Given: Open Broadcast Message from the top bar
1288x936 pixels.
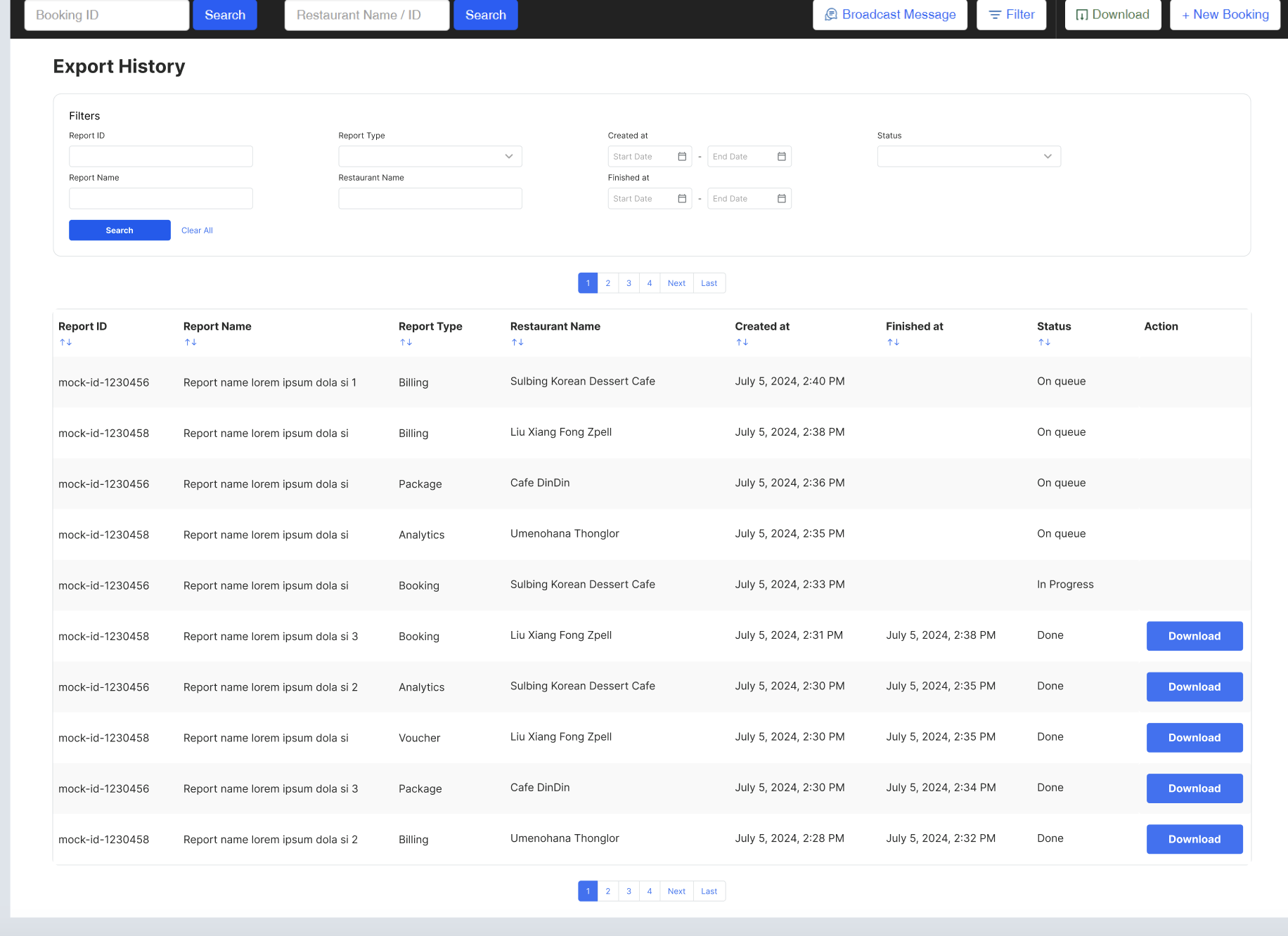Looking at the screenshot, I should pyautogui.click(x=889, y=15).
